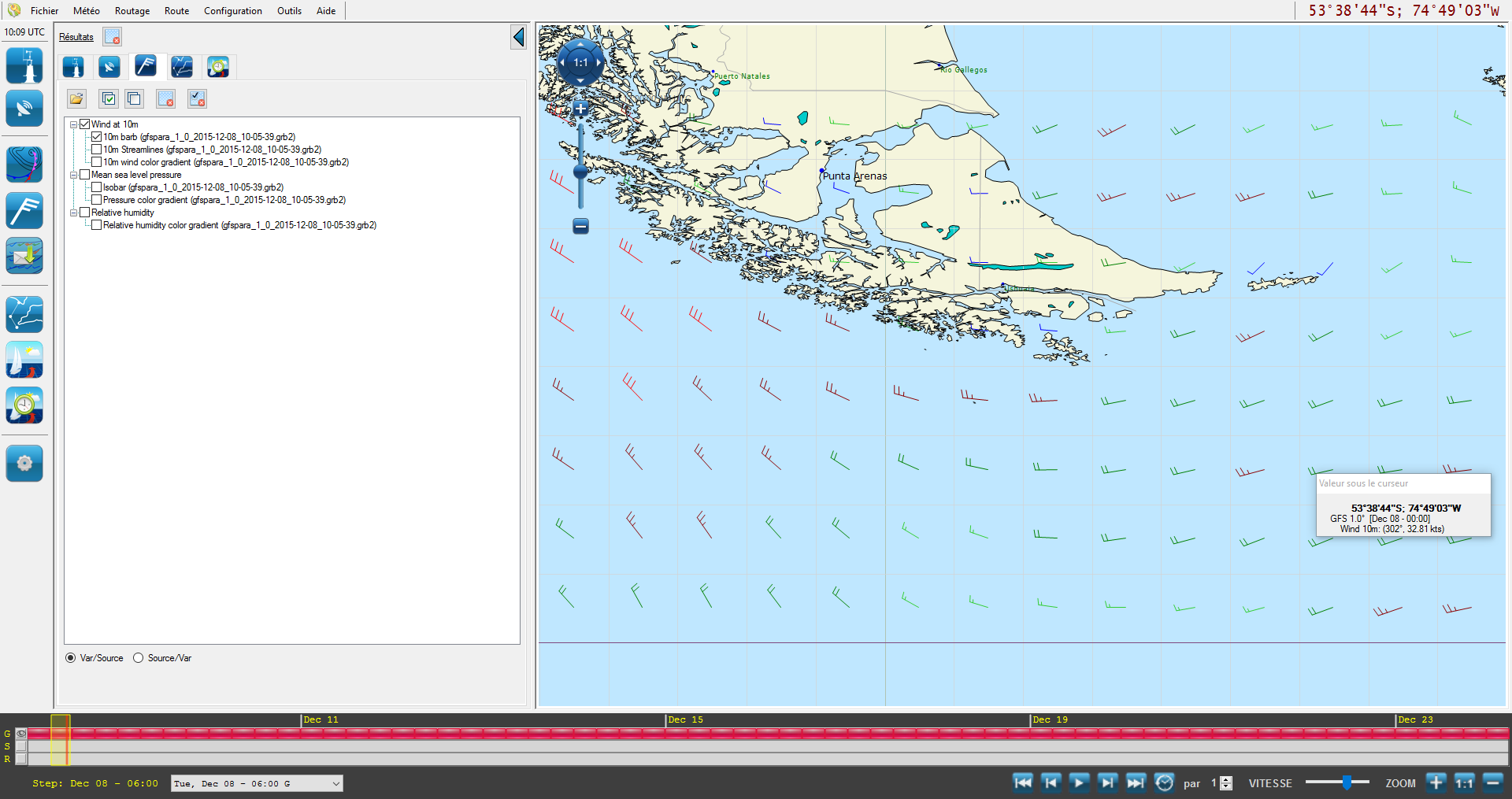The height and width of the screenshot is (799, 1512).
Task: Enable the 10m Streamlines checkbox
Action: point(96,150)
